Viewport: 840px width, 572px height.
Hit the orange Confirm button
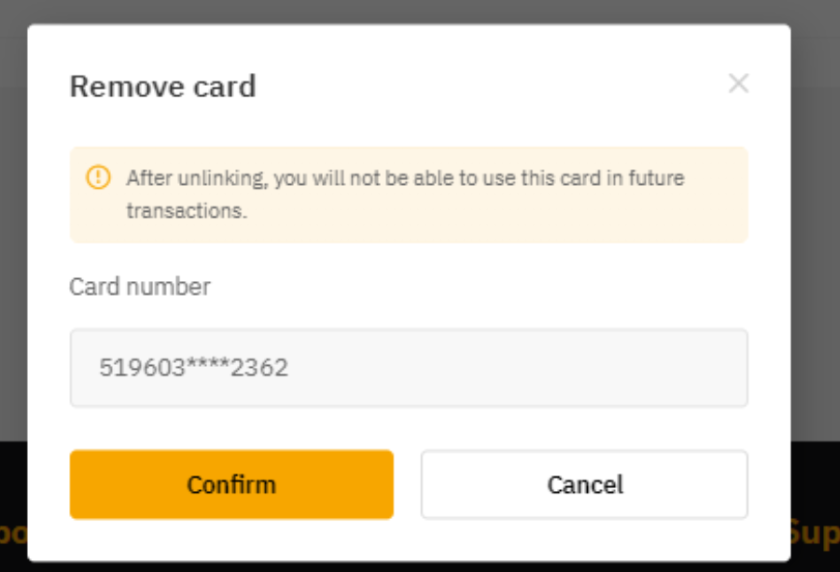click(x=231, y=485)
